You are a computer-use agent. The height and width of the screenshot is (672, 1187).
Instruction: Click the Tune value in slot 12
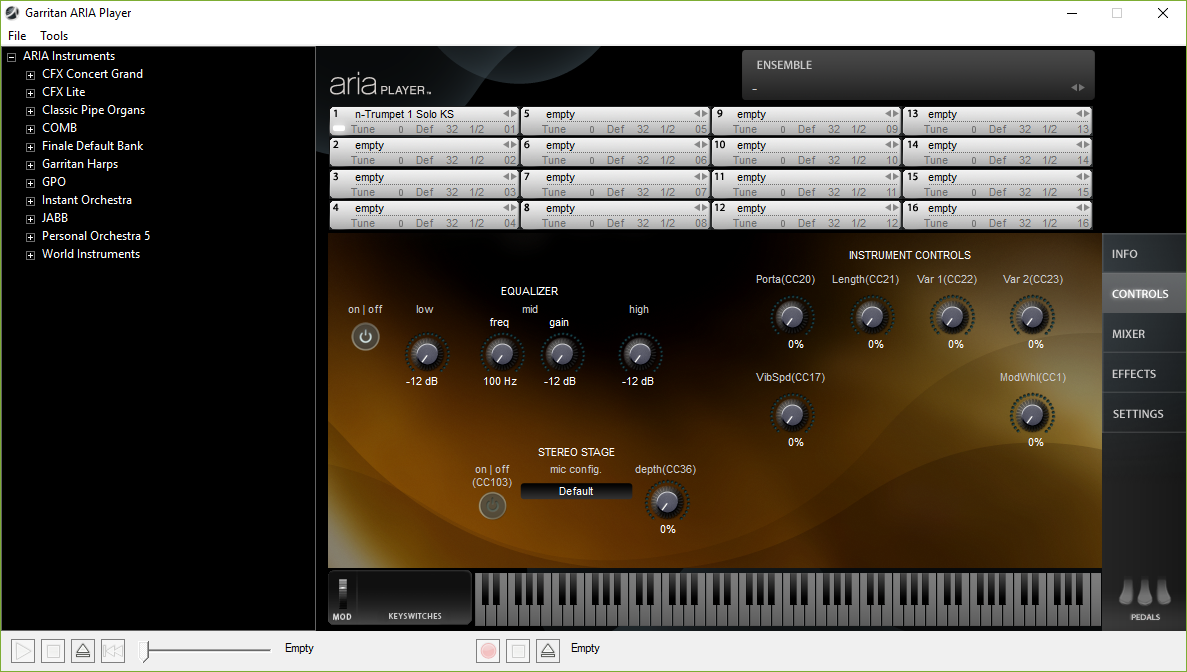pos(783,223)
